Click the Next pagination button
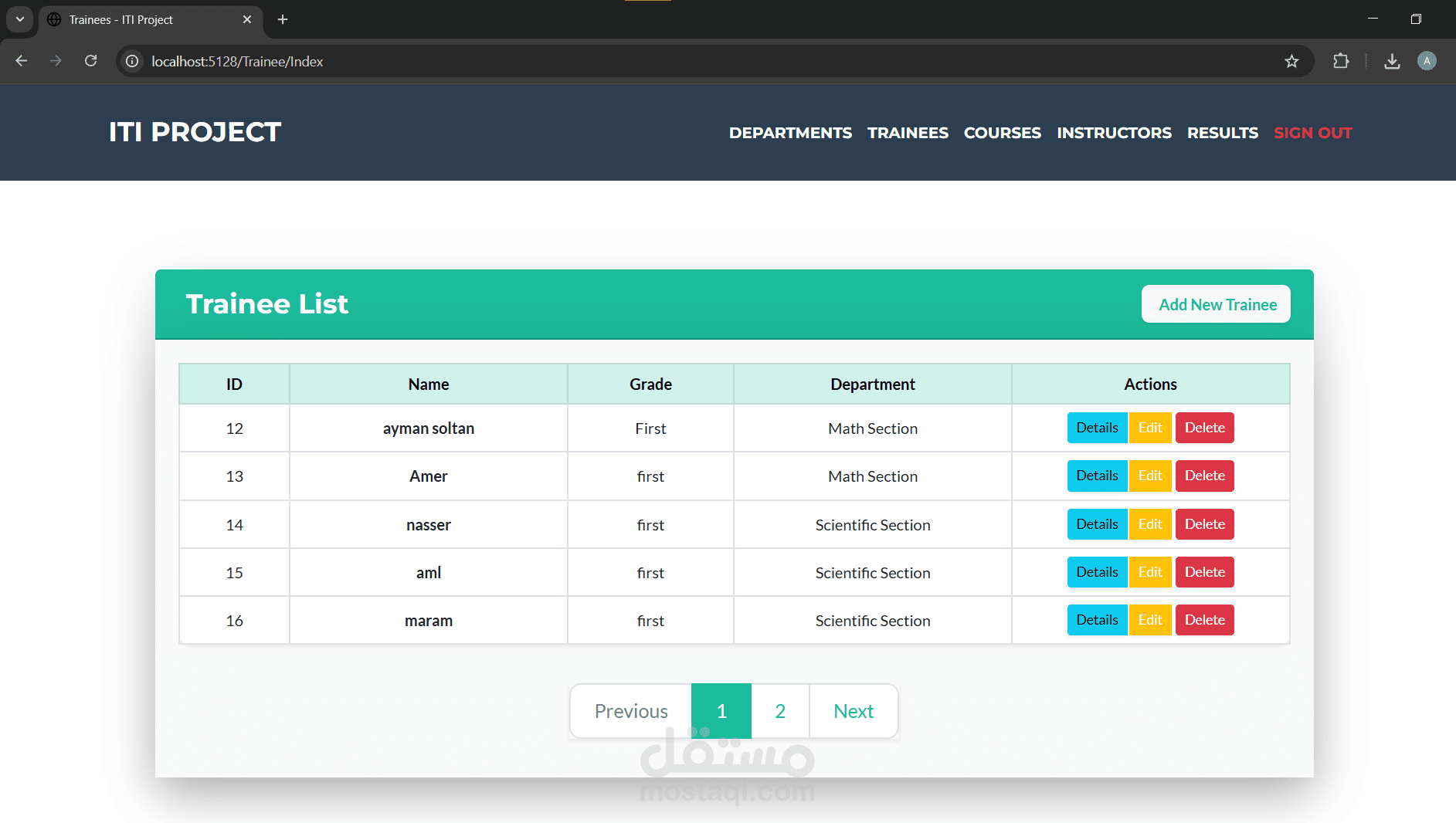 coord(854,711)
